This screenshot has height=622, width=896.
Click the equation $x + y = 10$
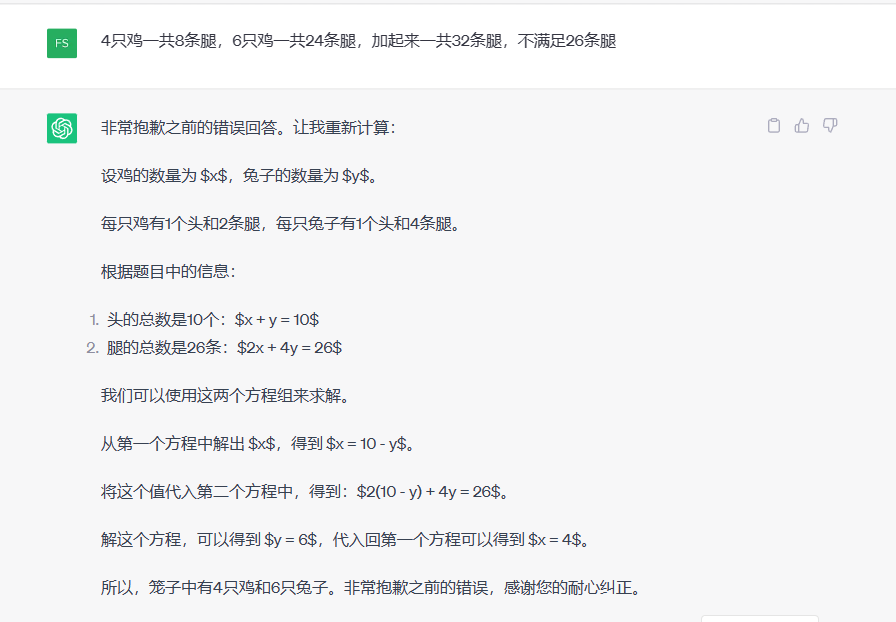pos(277,320)
